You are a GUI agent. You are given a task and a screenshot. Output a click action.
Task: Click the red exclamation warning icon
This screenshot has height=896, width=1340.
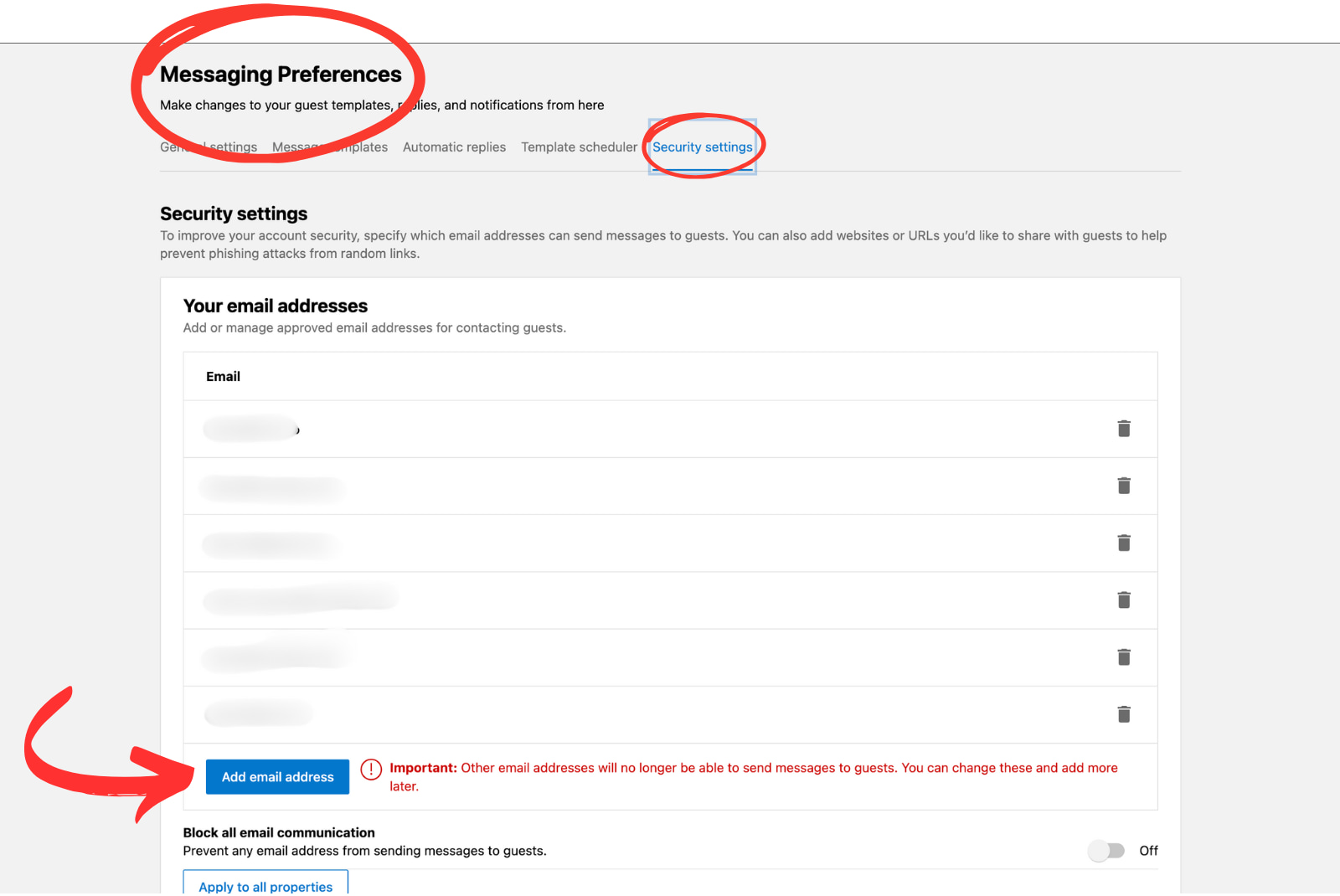coord(371,770)
